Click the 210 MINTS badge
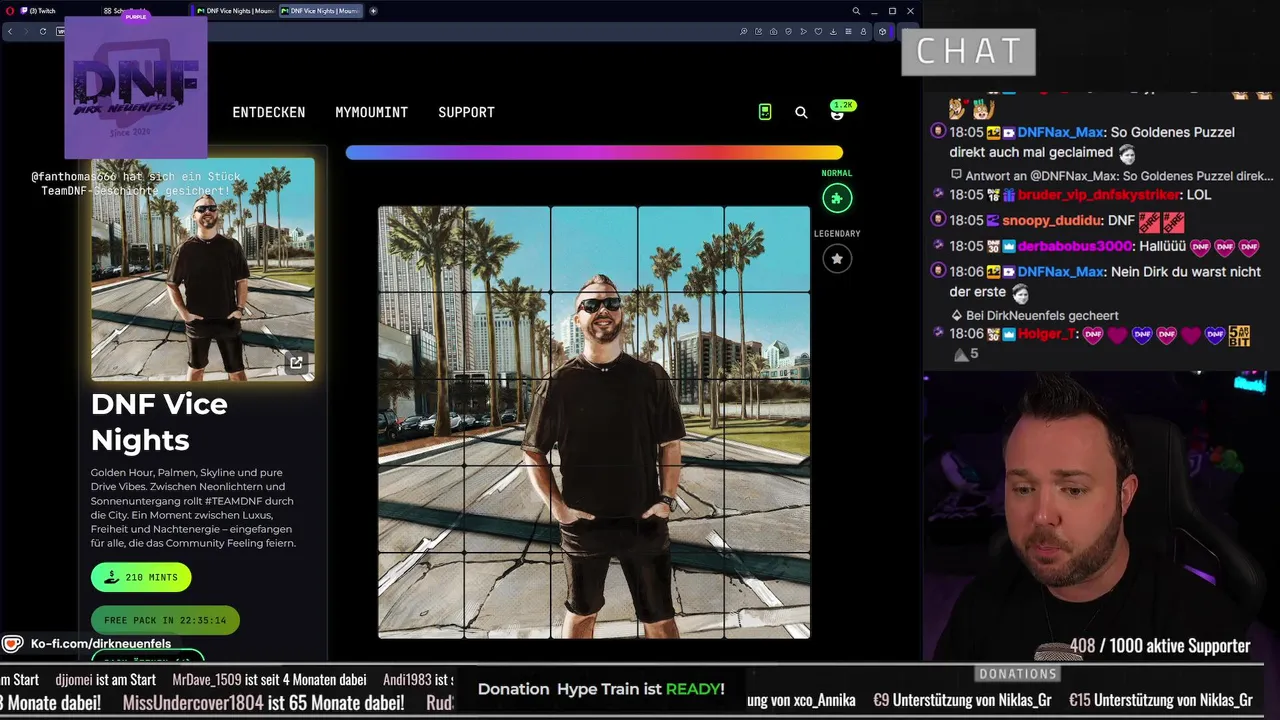Viewport: 1280px width, 720px height. (141, 577)
